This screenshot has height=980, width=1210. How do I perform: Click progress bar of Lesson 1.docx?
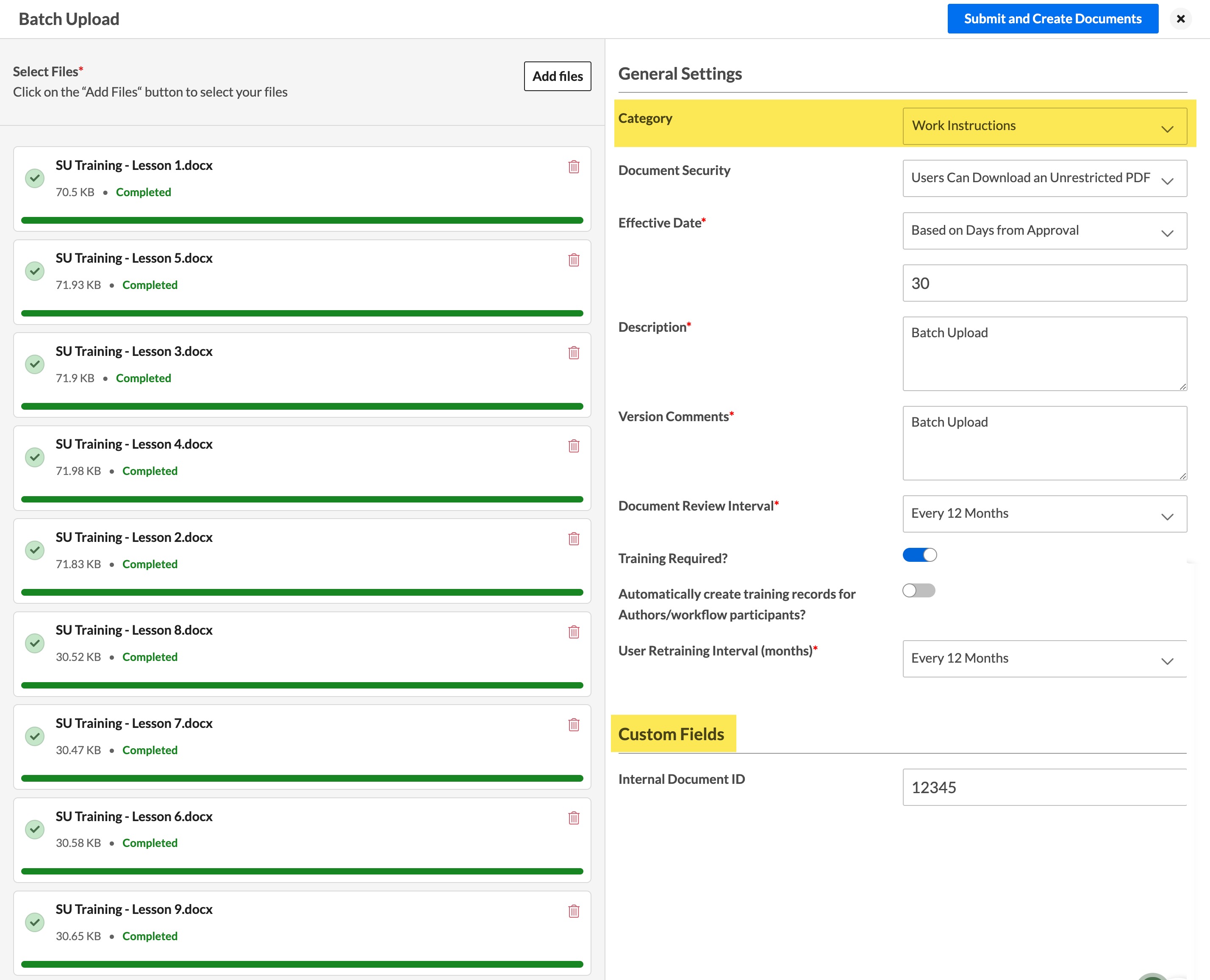pos(302,220)
